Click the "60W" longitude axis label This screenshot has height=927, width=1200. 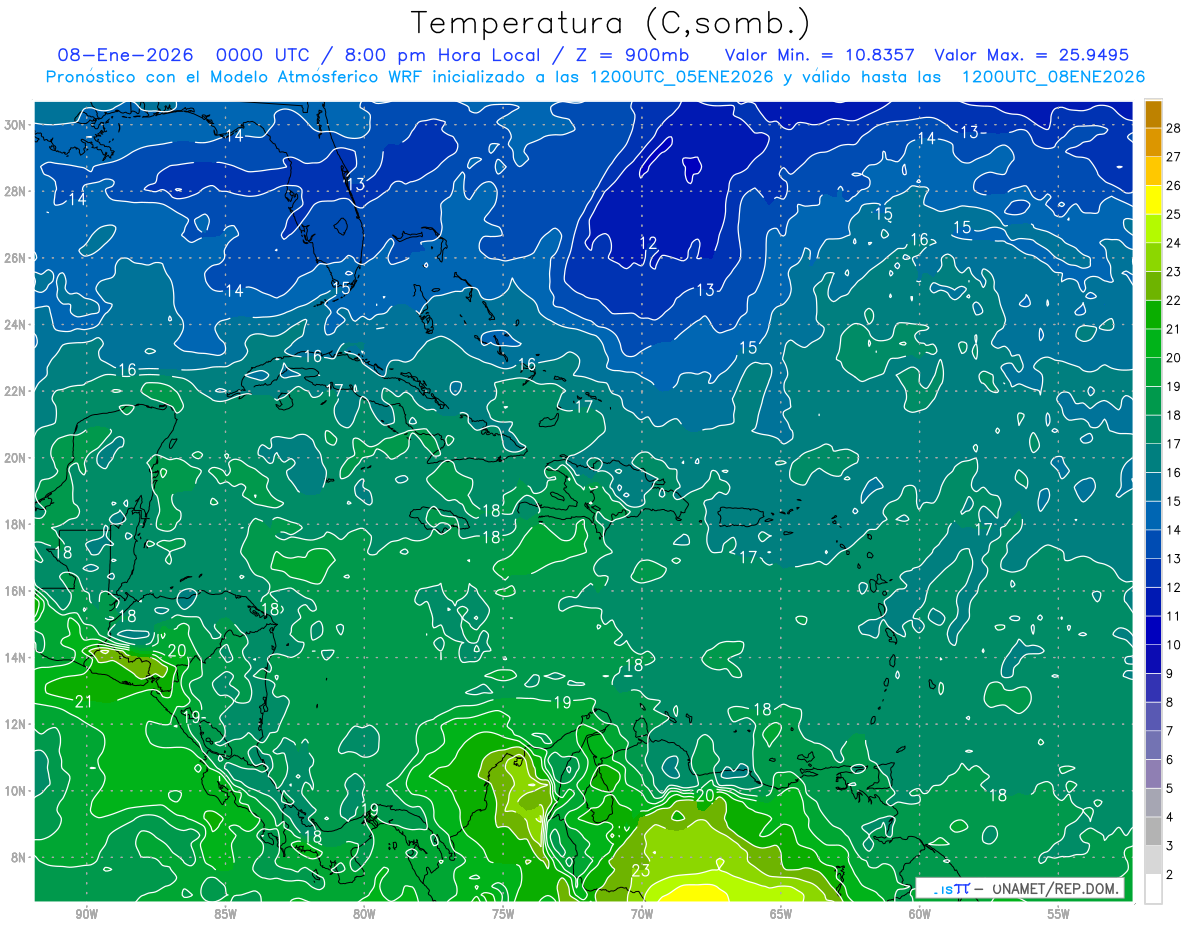coord(920,914)
